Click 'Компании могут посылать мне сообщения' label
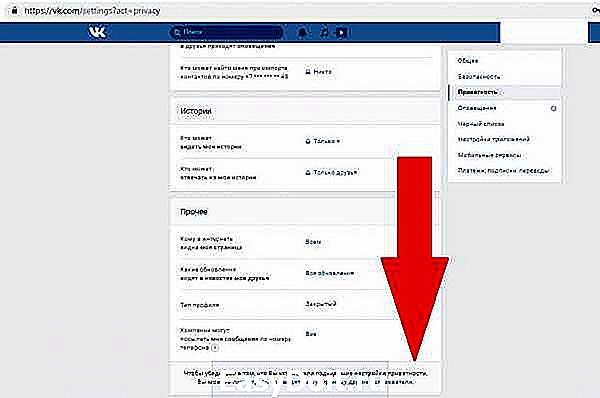The image size is (600, 398). pyautogui.click(x=235, y=339)
